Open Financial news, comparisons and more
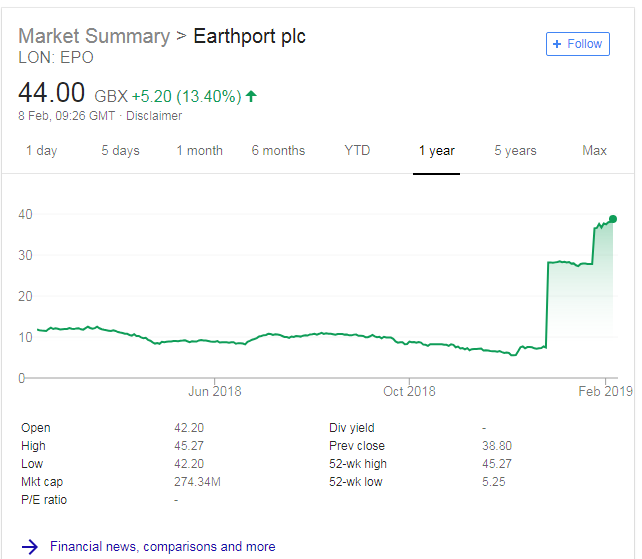Screen dimensions: 642x559 162,547
